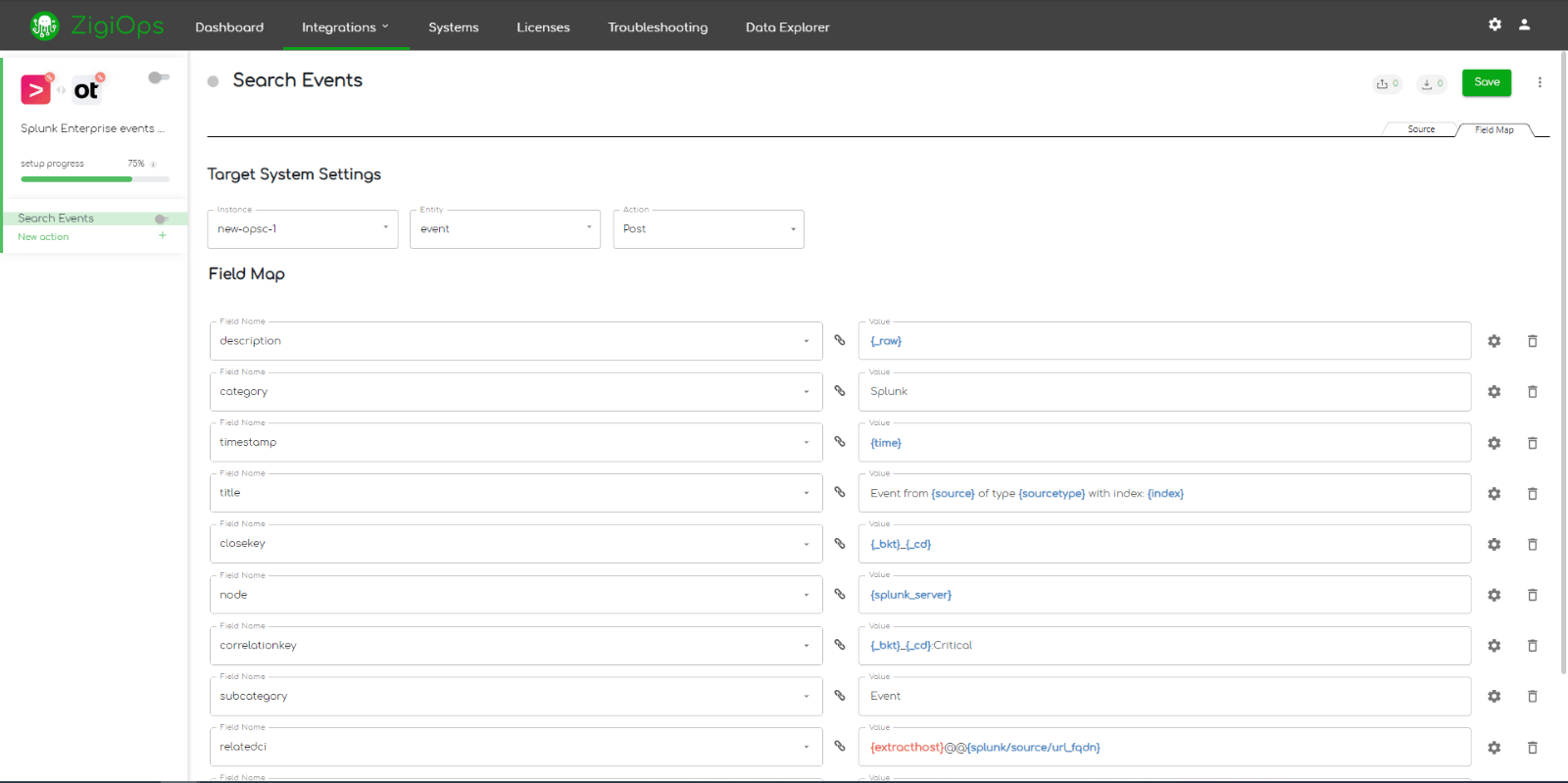The height and width of the screenshot is (783, 1568).
Task: Click the setup progress bar
Action: point(95,179)
